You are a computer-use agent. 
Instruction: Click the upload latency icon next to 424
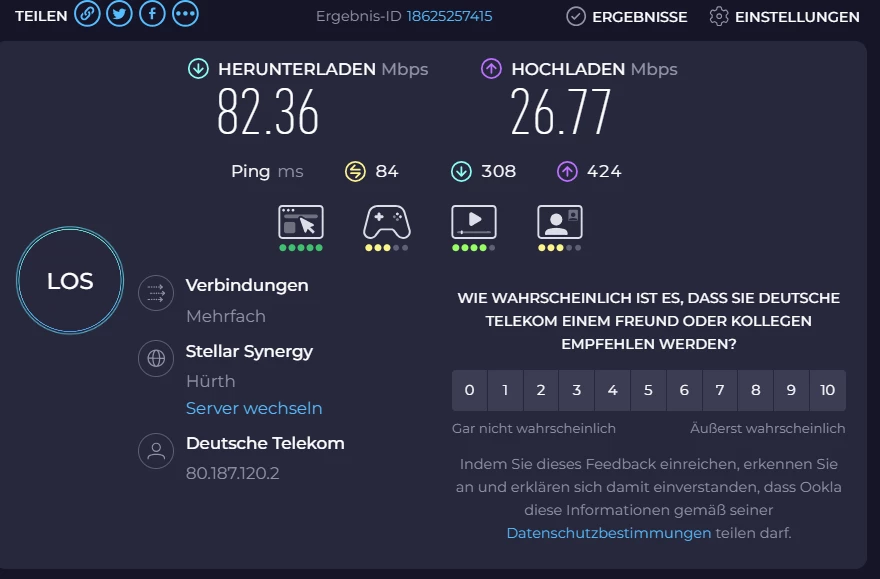point(567,172)
